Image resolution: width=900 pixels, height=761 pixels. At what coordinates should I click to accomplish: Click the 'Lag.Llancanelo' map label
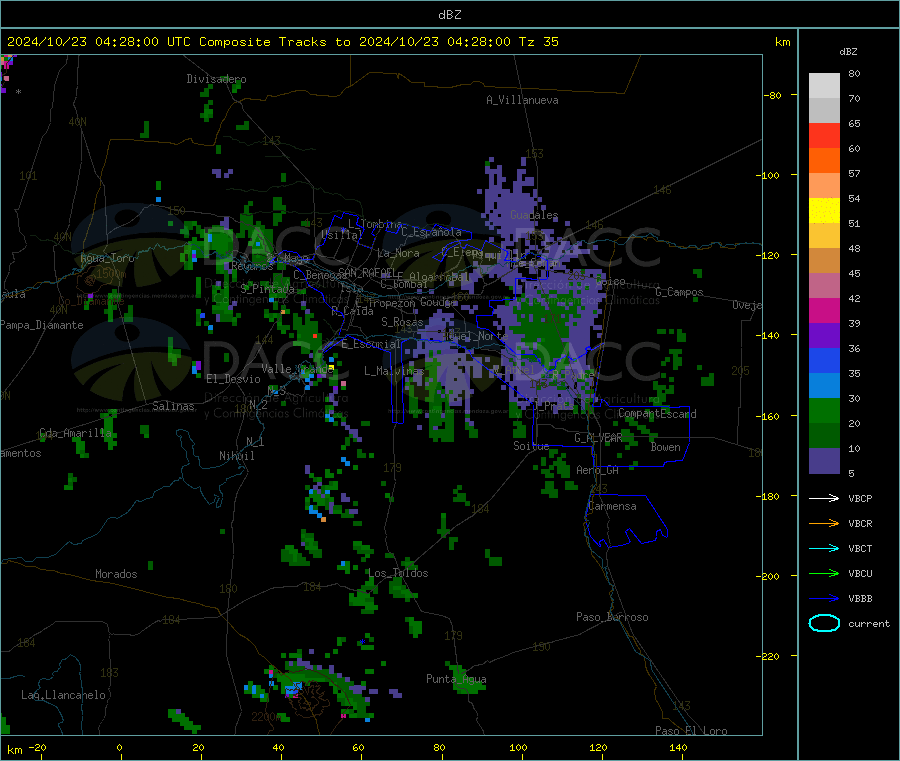[x=63, y=695]
